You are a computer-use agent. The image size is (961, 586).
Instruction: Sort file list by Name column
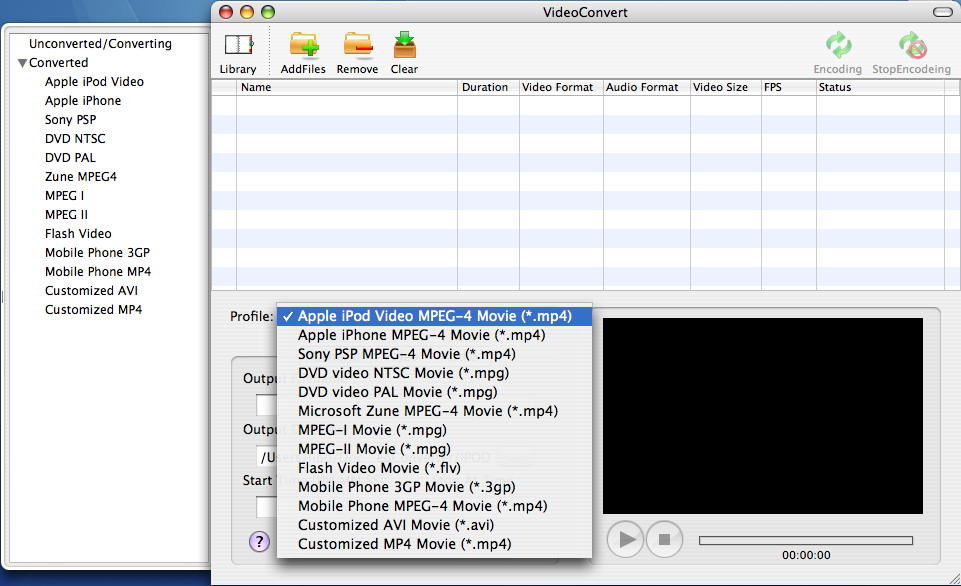coord(347,87)
